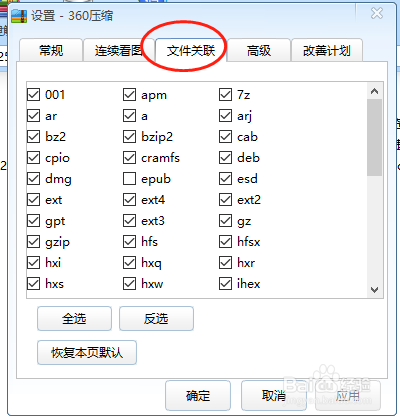The image size is (400, 418).
Task: Uncheck the ar format
Action: tap(34, 116)
